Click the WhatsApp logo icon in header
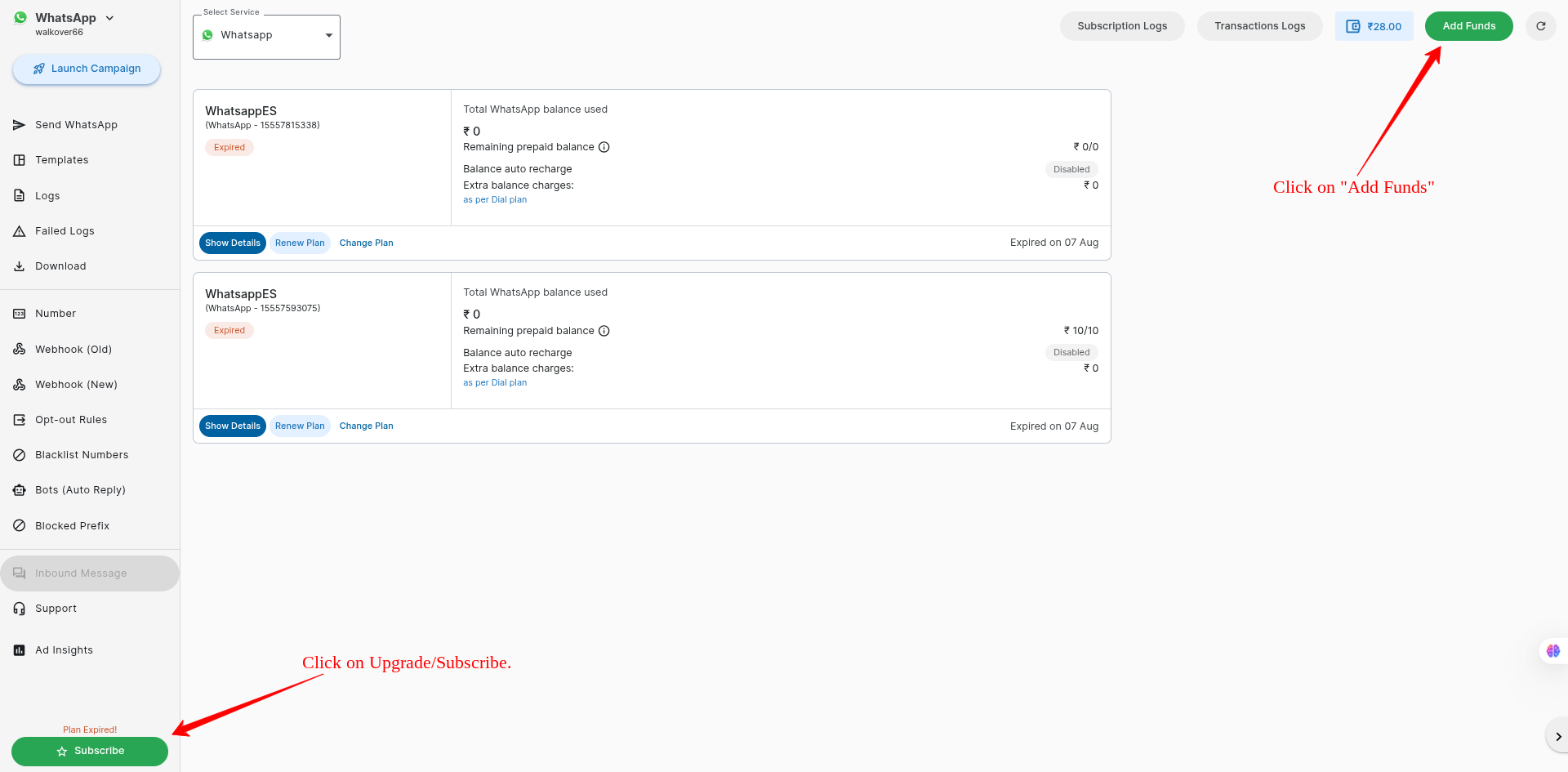 point(20,17)
